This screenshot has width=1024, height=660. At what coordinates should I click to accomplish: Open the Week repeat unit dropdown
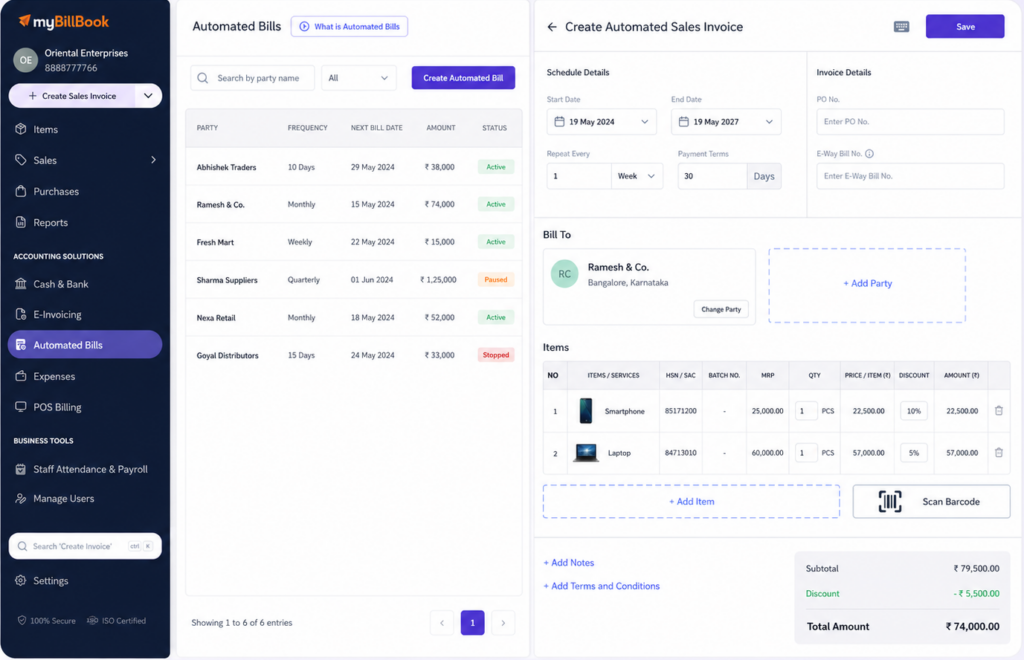[x=637, y=176]
